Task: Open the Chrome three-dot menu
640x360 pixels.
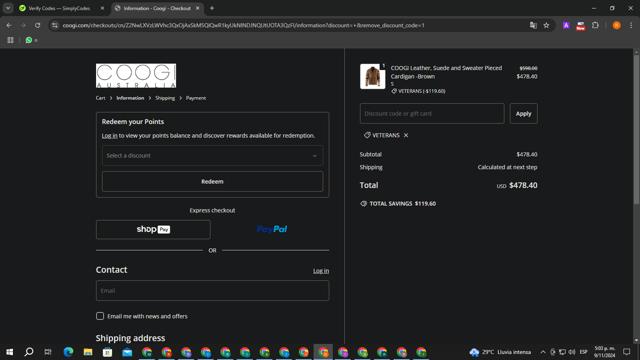Action: click(x=631, y=25)
